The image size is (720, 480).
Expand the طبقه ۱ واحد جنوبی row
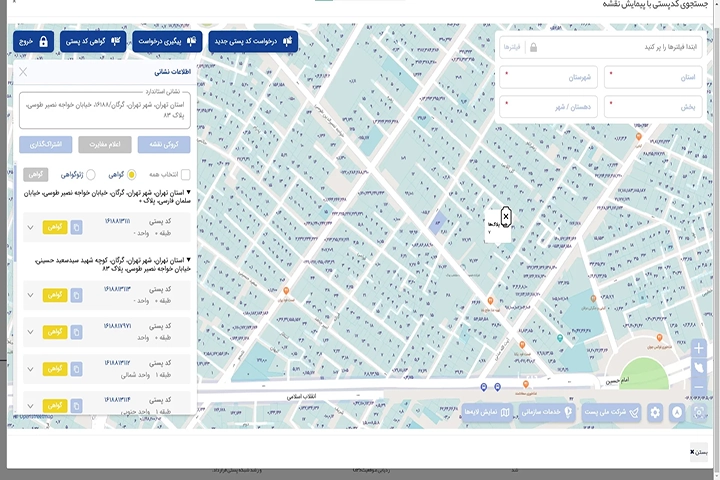[x=30, y=406]
